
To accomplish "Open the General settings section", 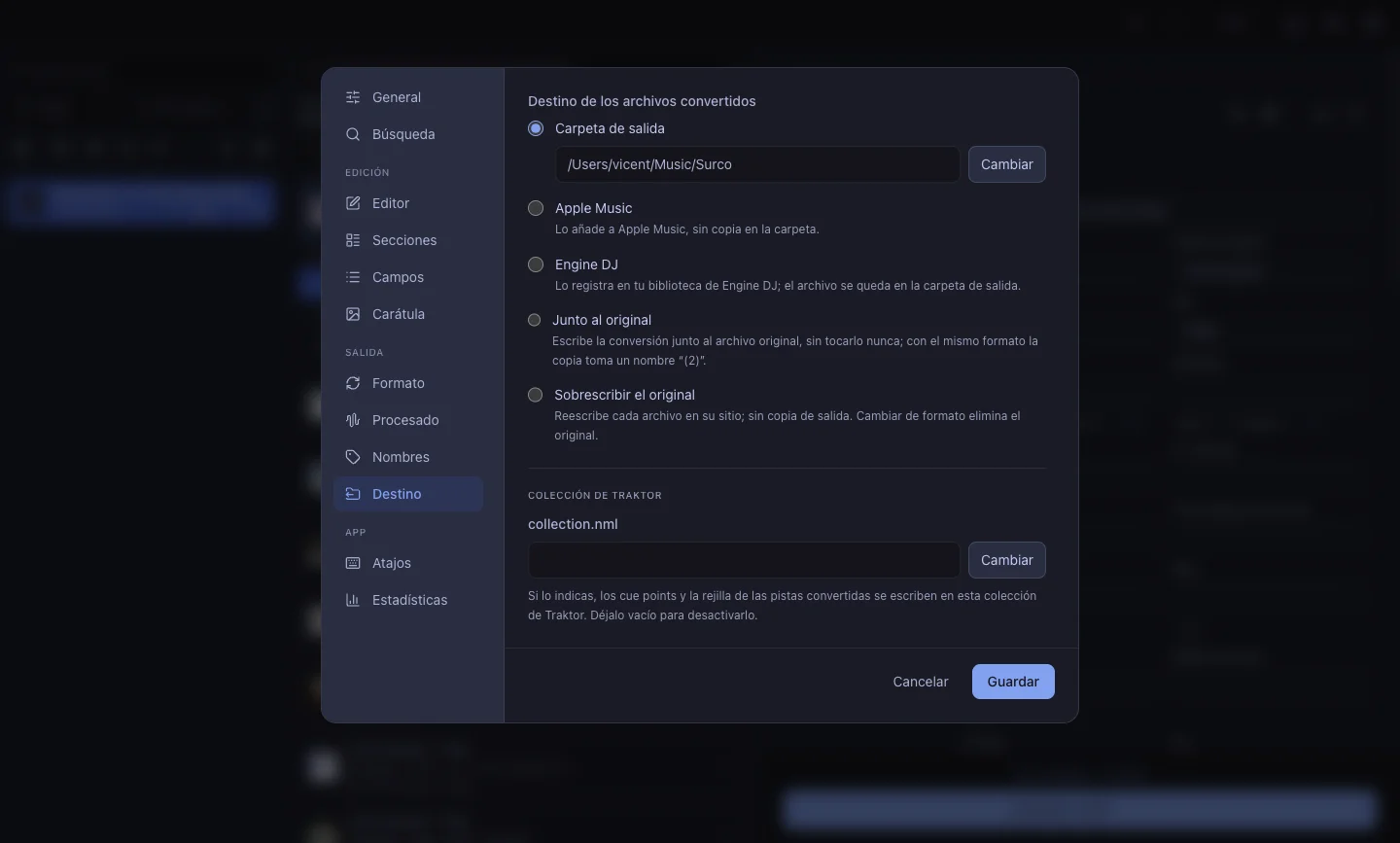I will click(408, 97).
